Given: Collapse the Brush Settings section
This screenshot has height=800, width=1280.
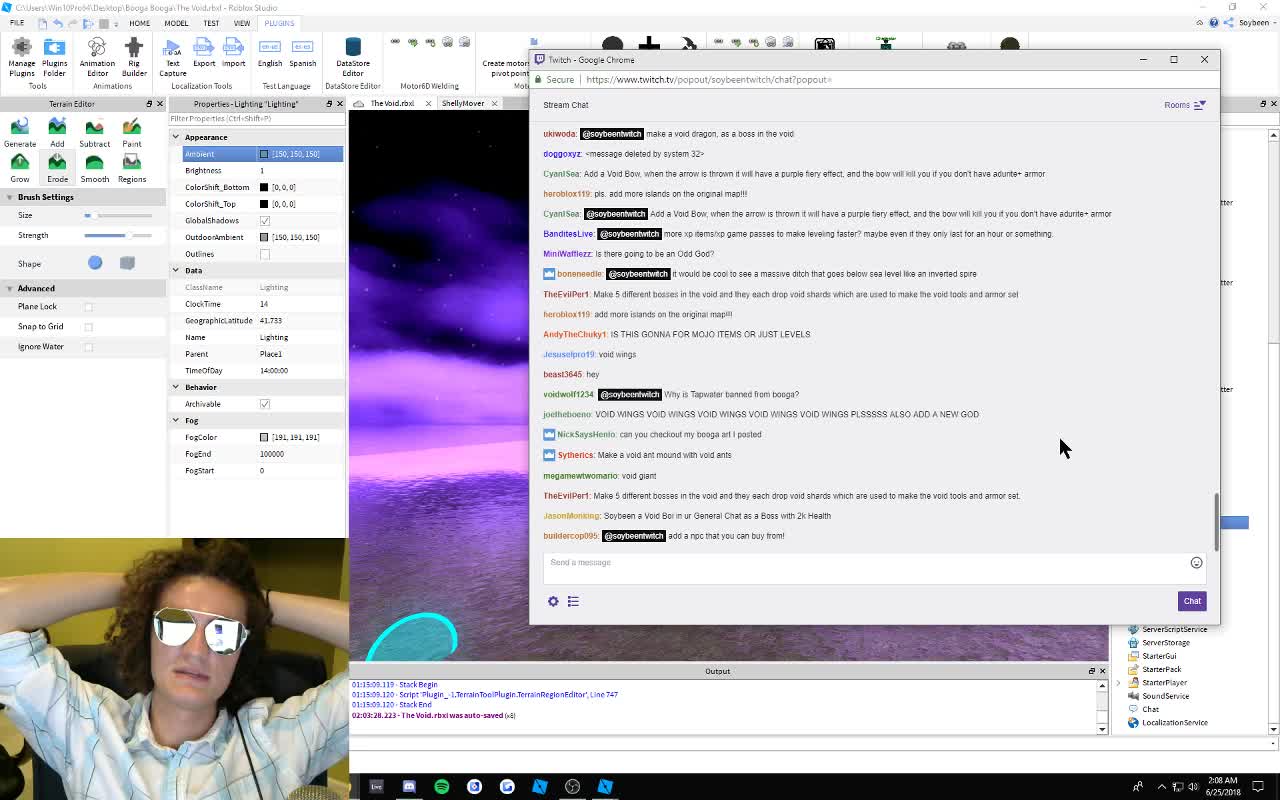Looking at the screenshot, I should 9,197.
